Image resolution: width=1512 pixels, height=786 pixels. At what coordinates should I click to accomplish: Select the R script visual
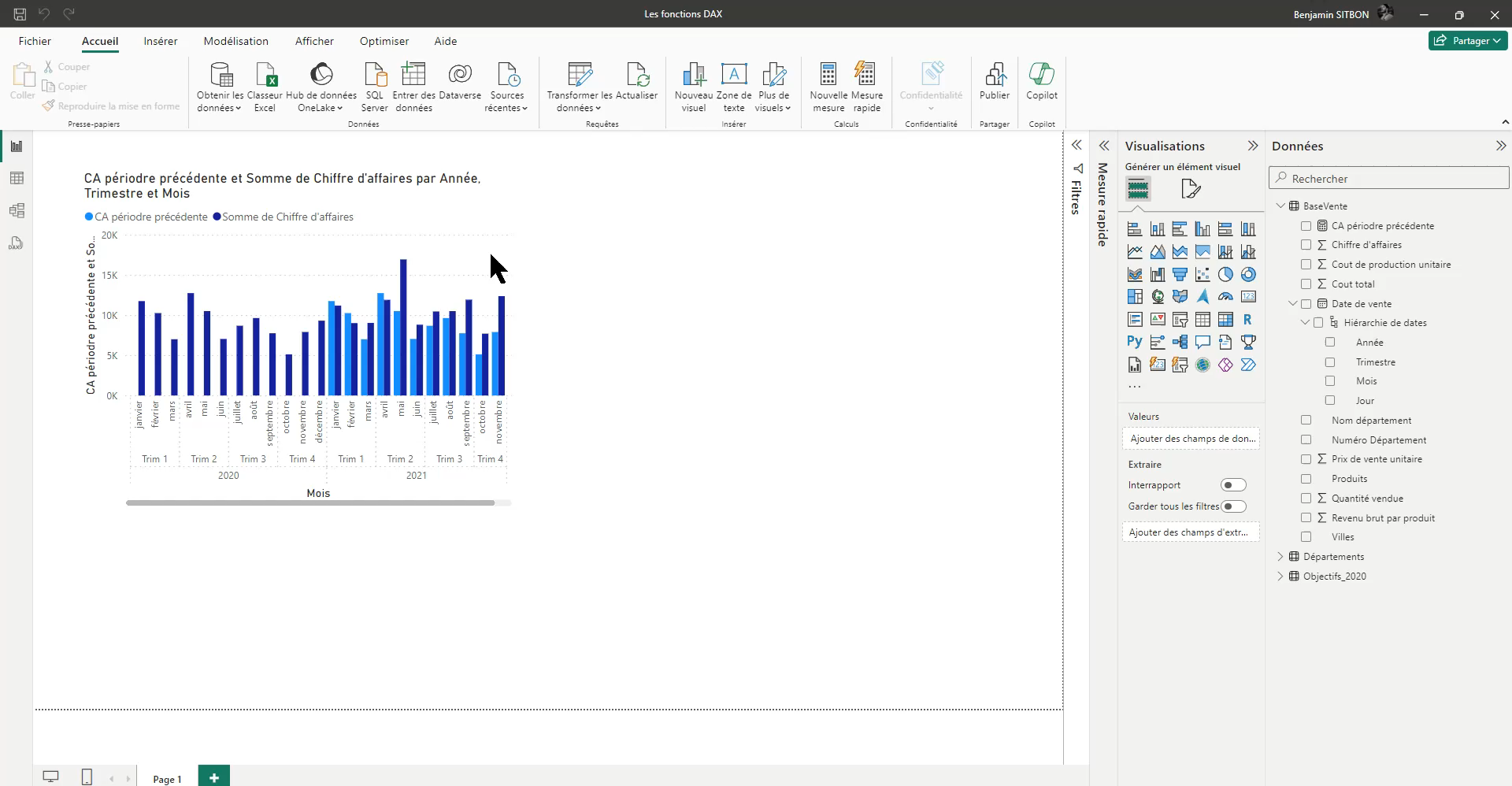pyautogui.click(x=1248, y=320)
